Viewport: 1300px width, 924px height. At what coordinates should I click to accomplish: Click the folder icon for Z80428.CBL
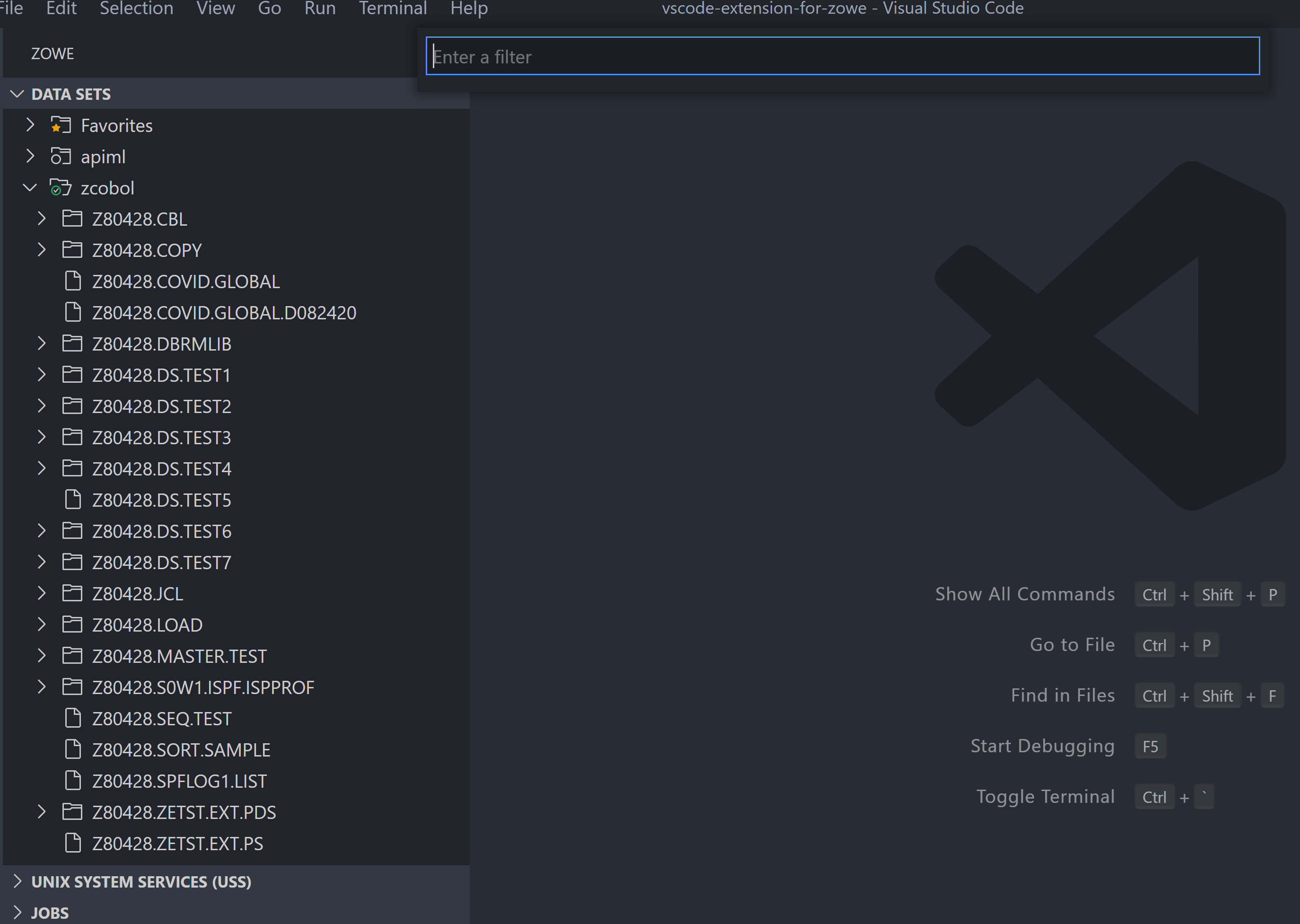pos(73,219)
